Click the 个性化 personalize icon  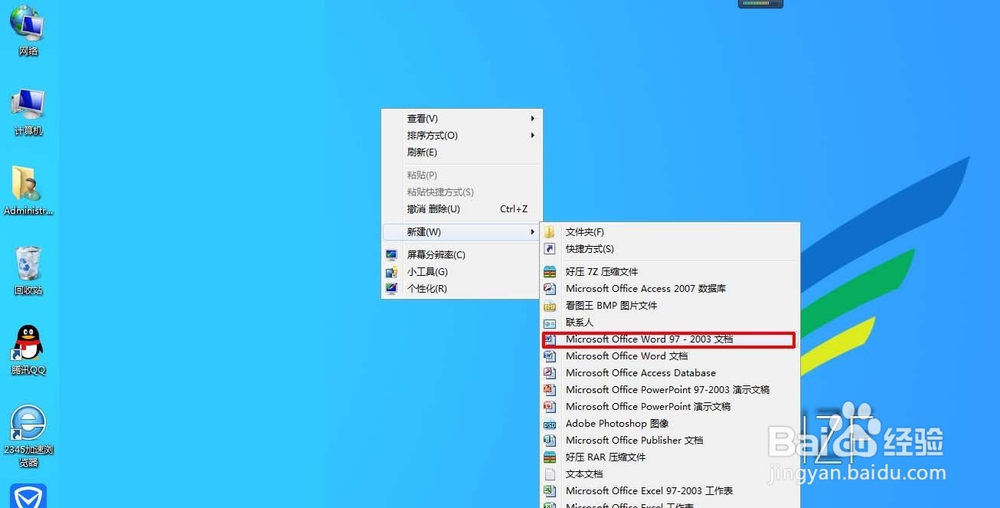392,289
